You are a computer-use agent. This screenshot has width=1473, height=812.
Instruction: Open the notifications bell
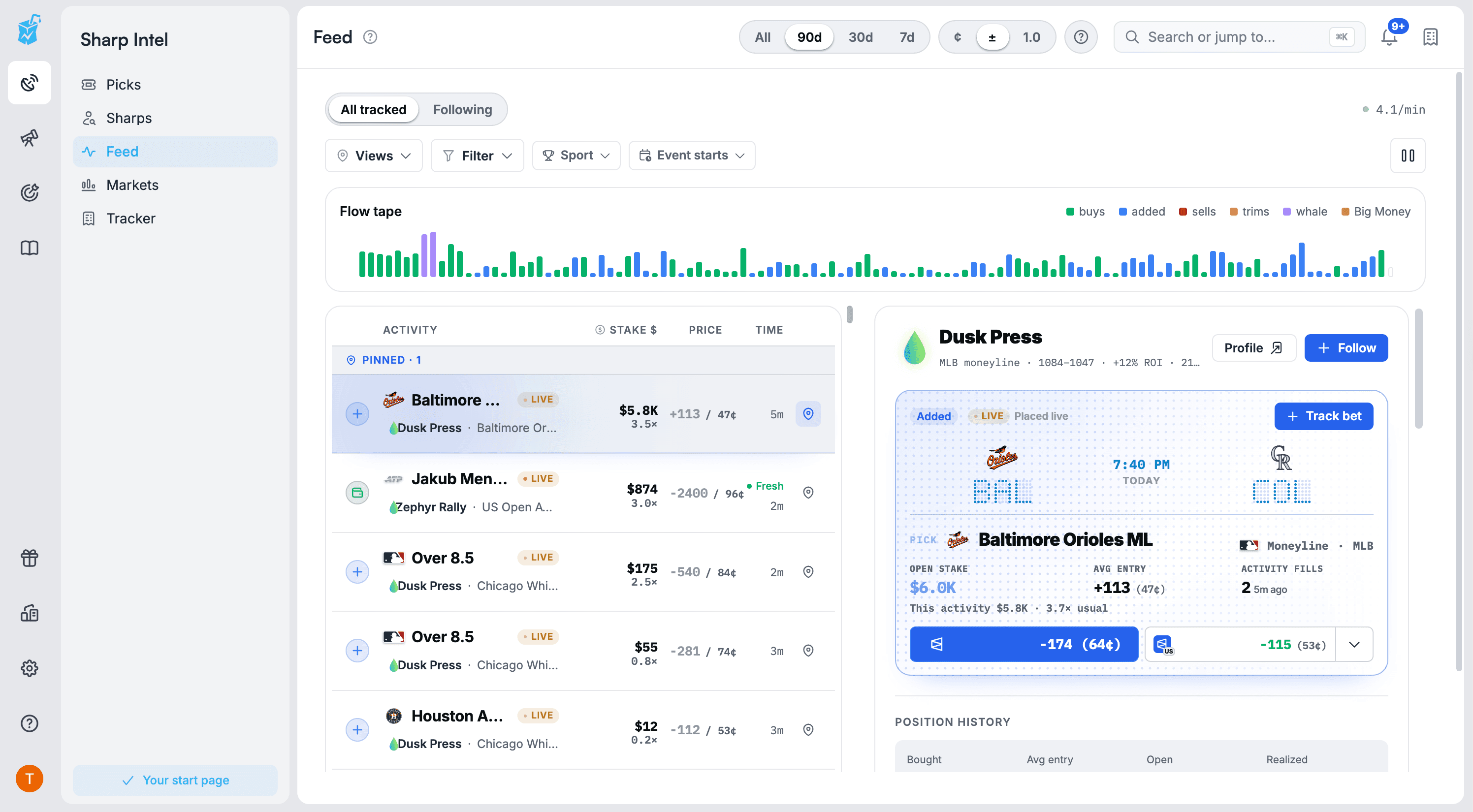coord(1389,37)
